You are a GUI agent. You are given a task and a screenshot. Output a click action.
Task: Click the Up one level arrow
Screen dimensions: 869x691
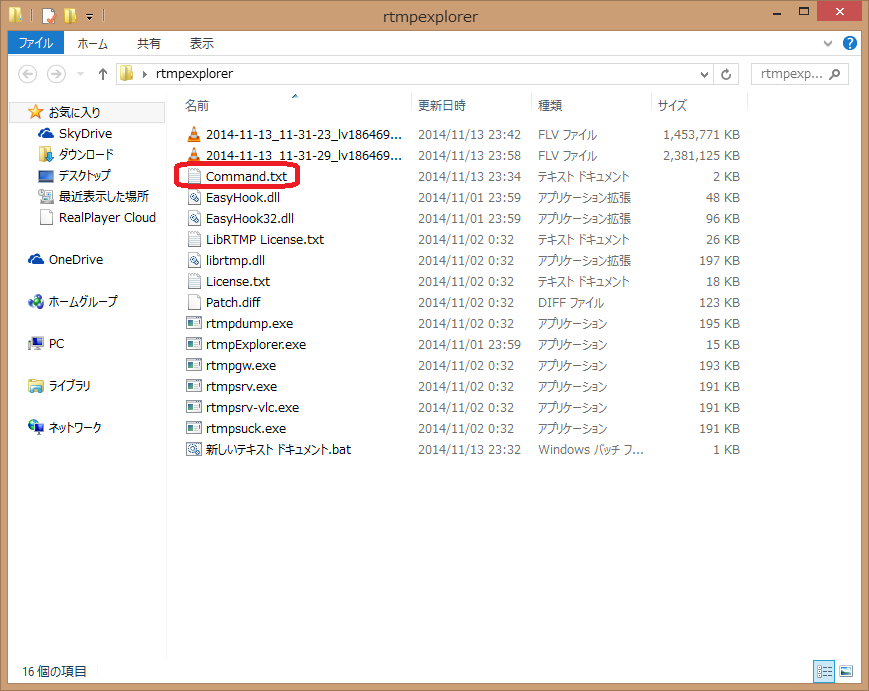point(102,74)
